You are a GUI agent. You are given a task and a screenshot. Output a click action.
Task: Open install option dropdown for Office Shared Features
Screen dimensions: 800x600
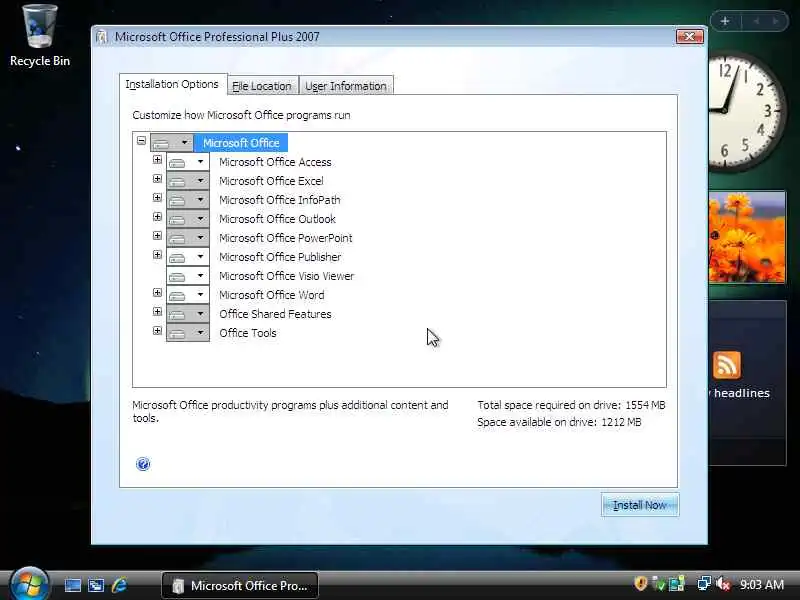pyautogui.click(x=188, y=314)
